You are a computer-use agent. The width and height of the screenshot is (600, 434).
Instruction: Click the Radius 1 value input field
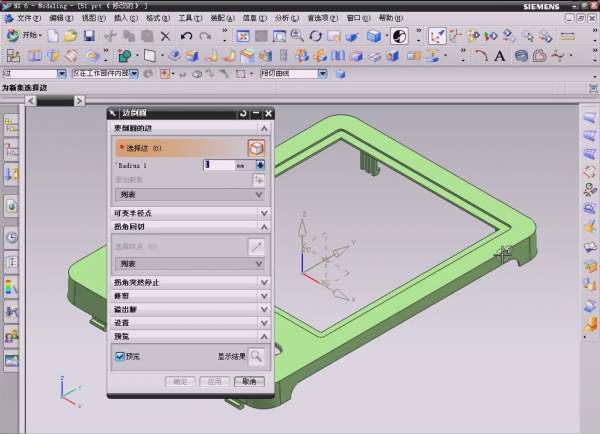tap(218, 165)
